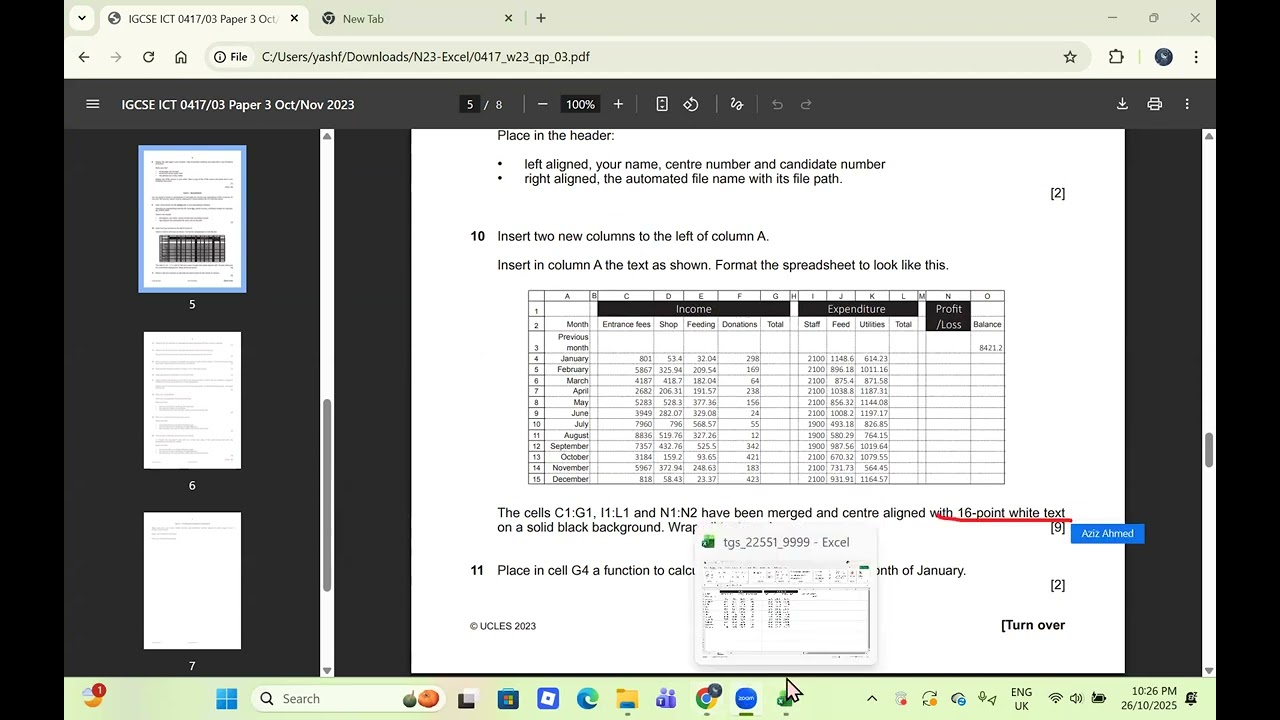Switch to Chrome in the taskbar
The width and height of the screenshot is (1280, 720).
click(706, 698)
